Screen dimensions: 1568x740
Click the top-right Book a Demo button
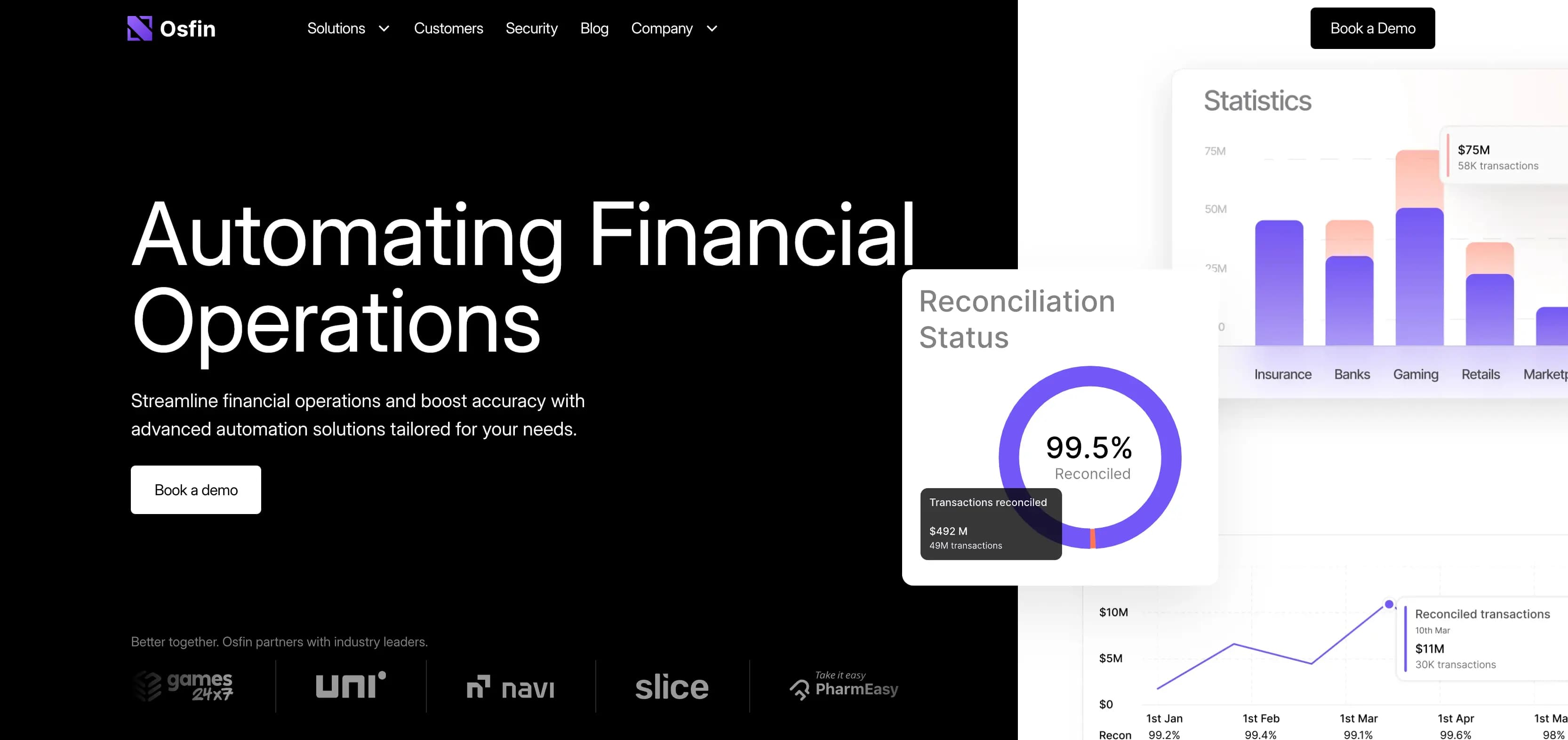1372,29
